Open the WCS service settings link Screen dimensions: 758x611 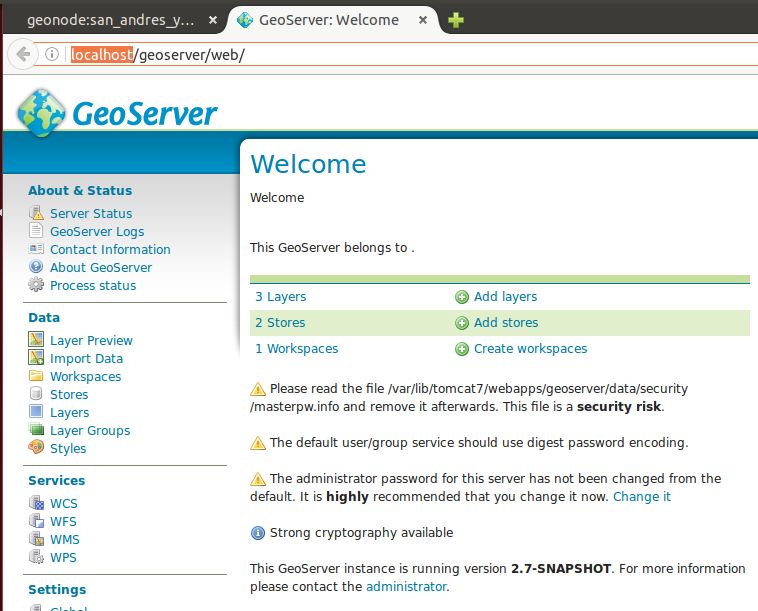pyautogui.click(x=64, y=503)
